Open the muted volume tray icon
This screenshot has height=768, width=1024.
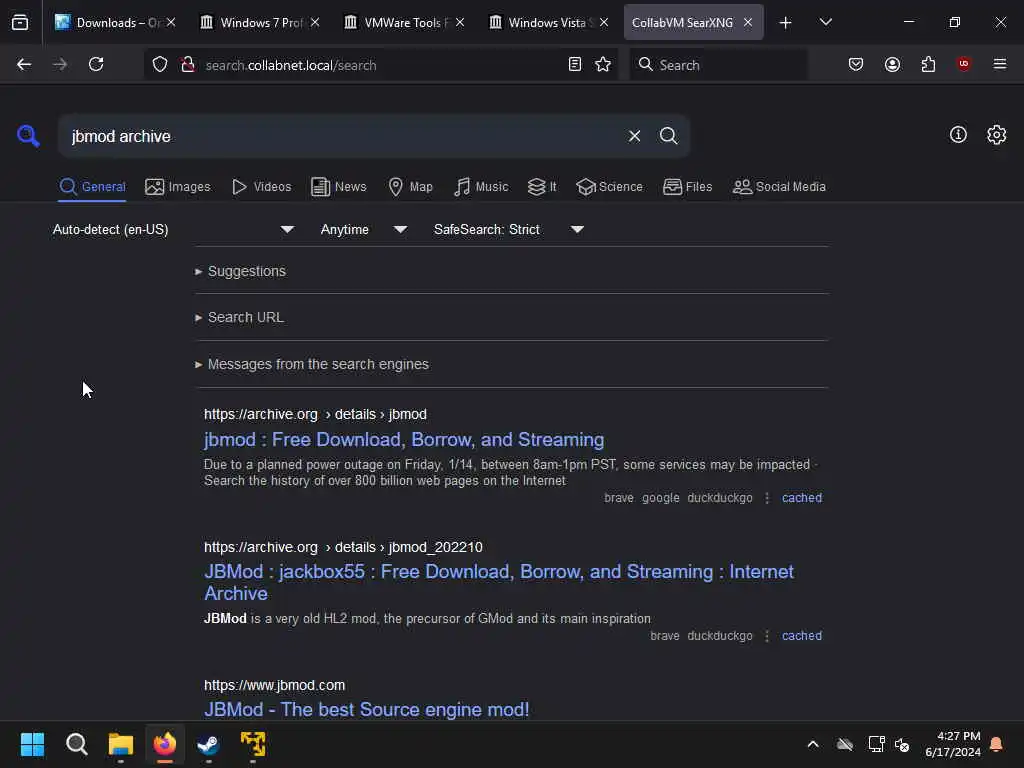902,744
